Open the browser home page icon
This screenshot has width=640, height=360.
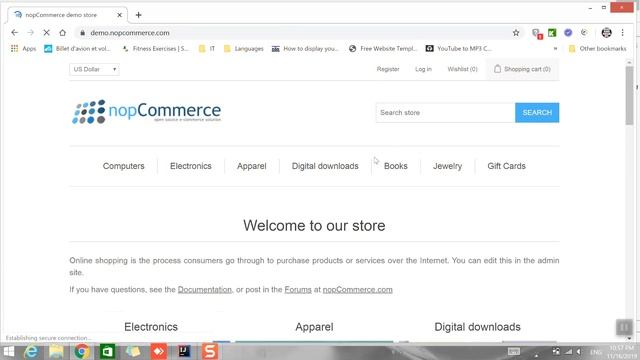[x=62, y=33]
